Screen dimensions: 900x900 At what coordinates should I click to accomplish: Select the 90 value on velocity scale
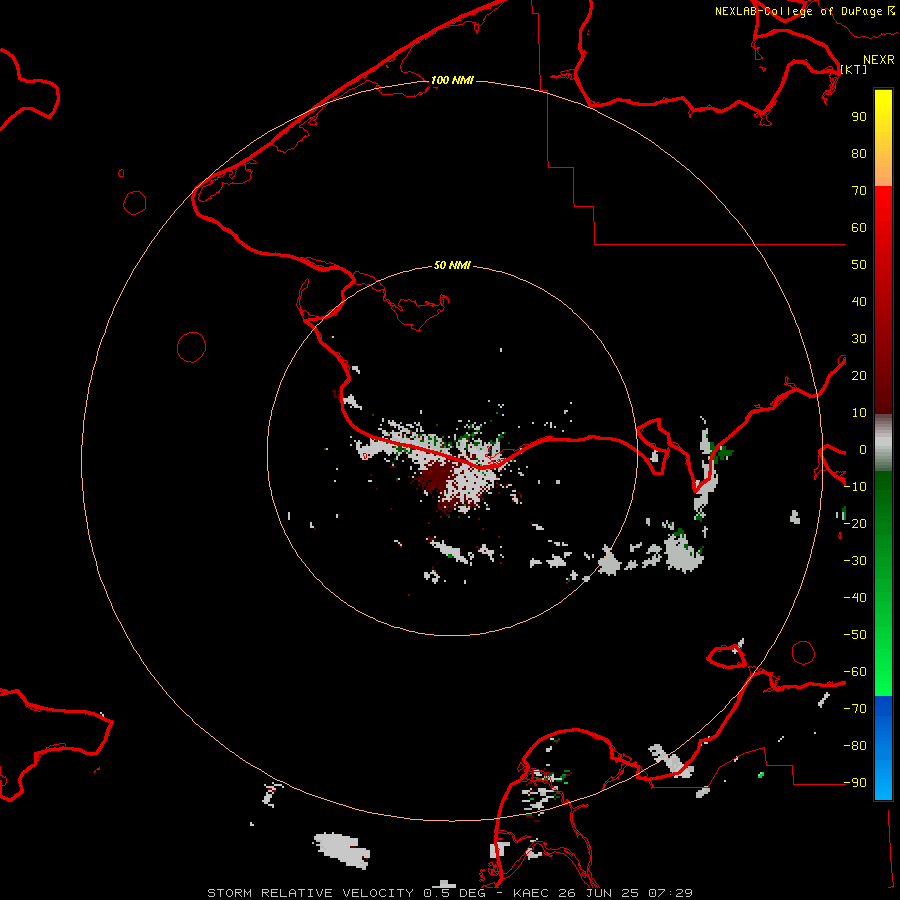(859, 117)
